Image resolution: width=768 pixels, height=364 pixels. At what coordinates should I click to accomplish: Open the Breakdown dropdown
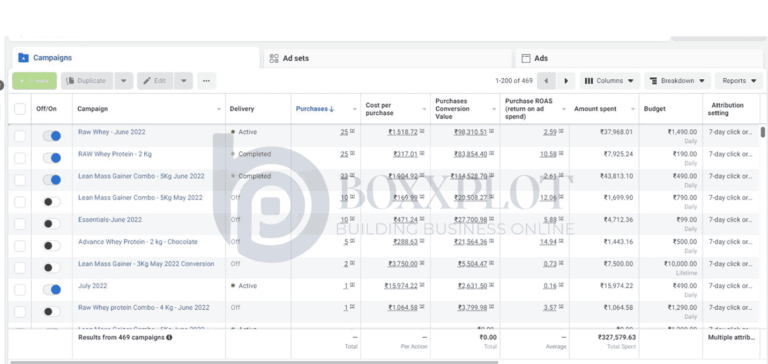pyautogui.click(x=677, y=81)
